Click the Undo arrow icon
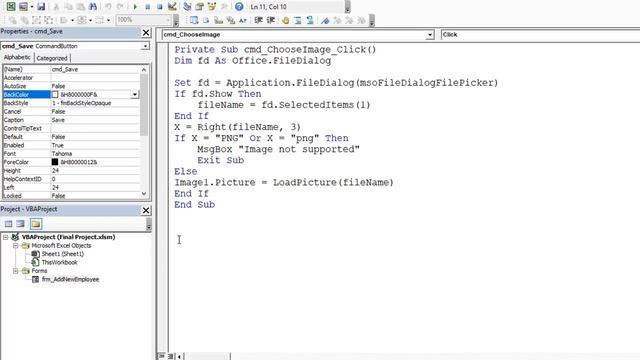640x360 pixels. tap(108, 7)
